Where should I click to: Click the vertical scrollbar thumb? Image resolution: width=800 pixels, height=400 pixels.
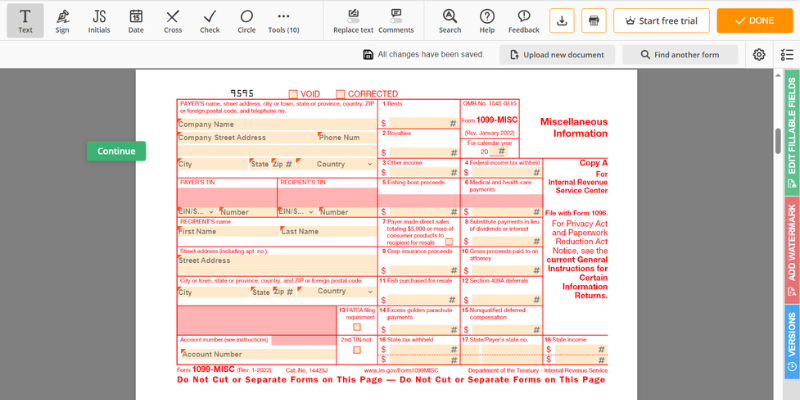(778, 140)
